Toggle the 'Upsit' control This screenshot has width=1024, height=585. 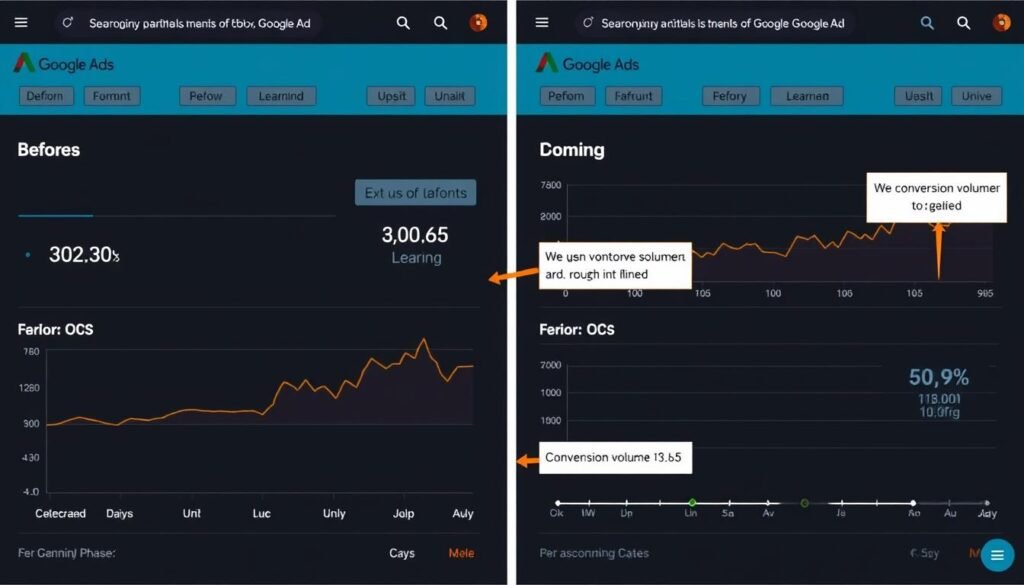390,96
